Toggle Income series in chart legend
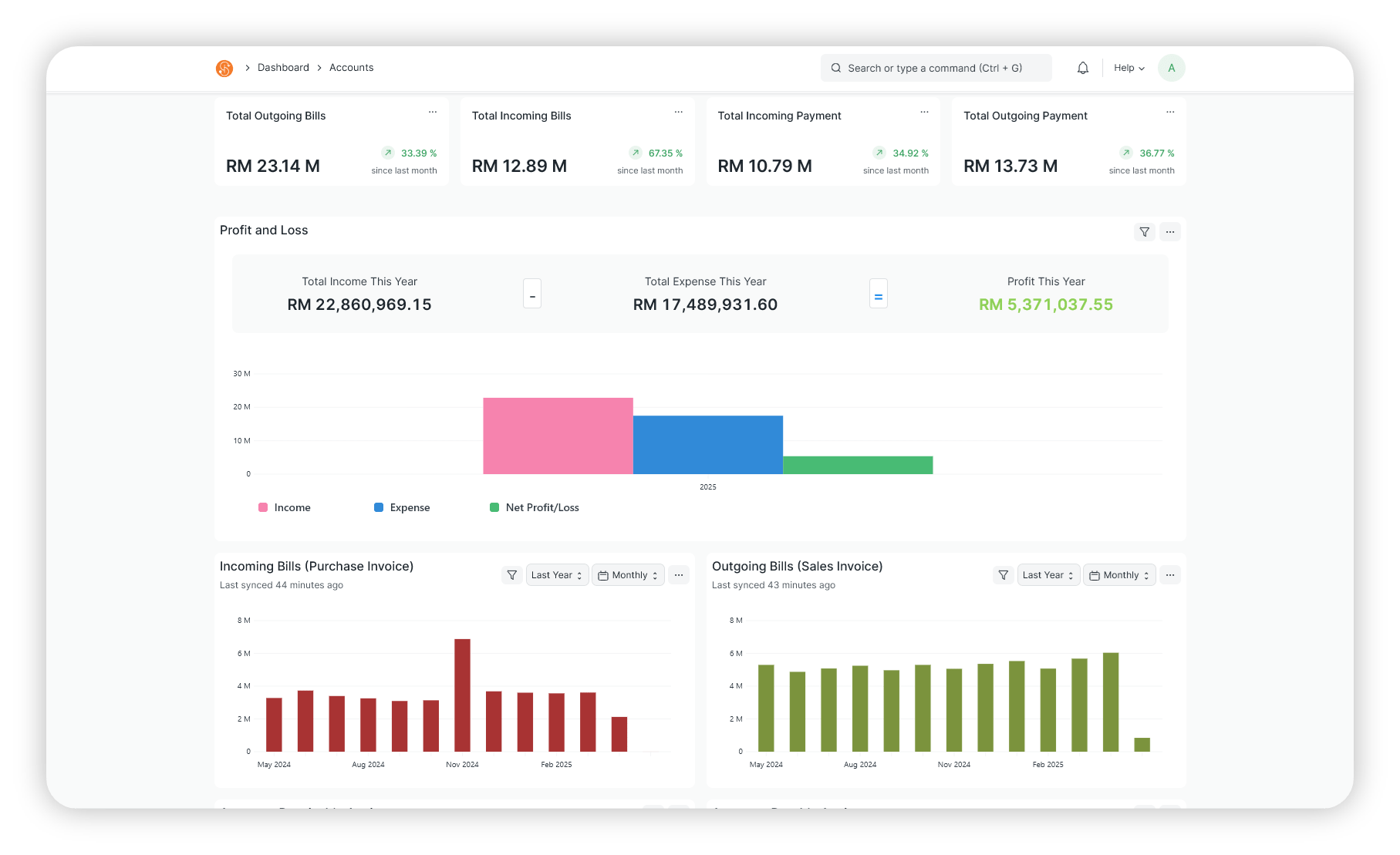 (x=285, y=507)
